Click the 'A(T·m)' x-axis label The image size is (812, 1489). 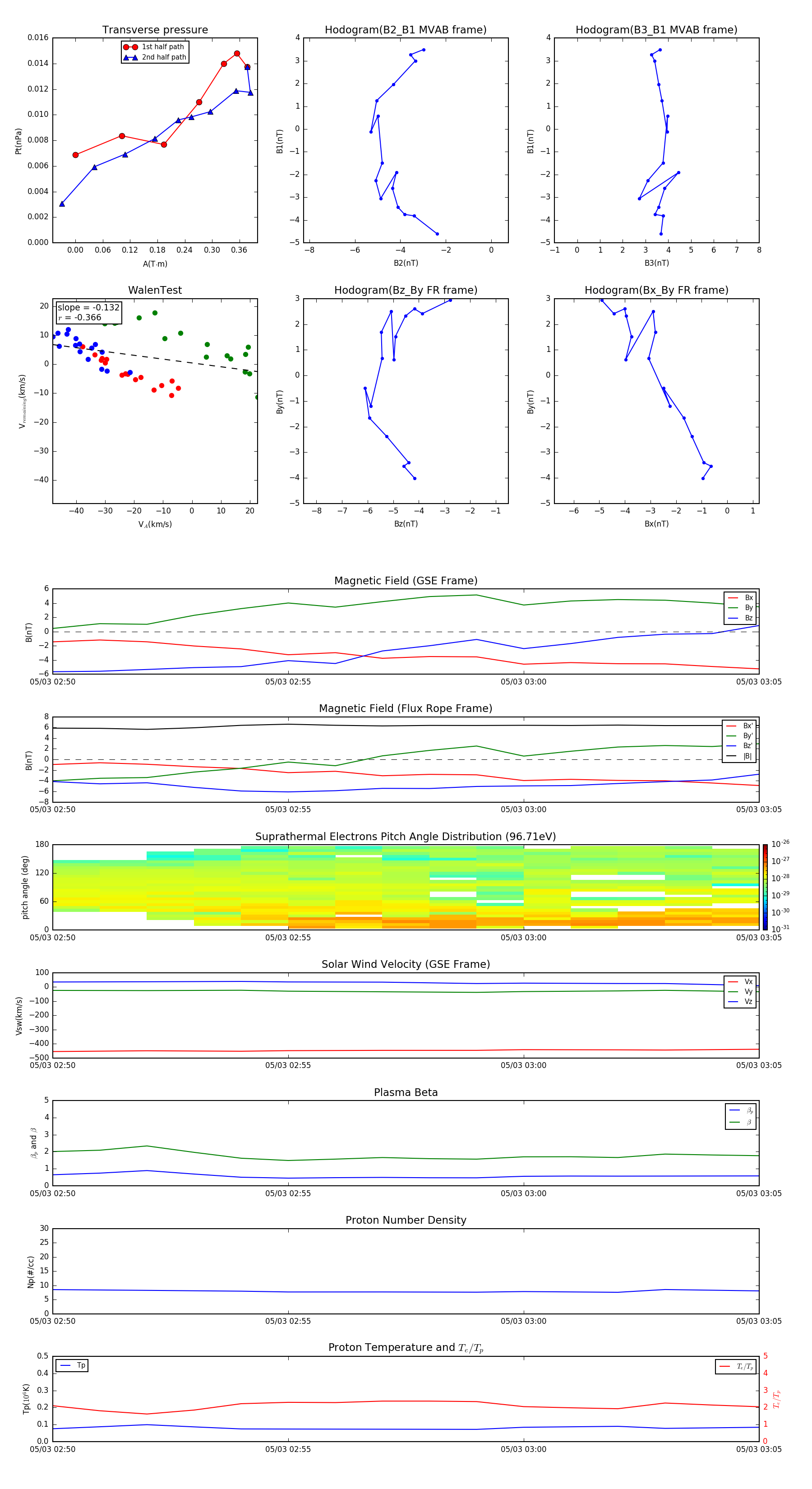tap(155, 264)
